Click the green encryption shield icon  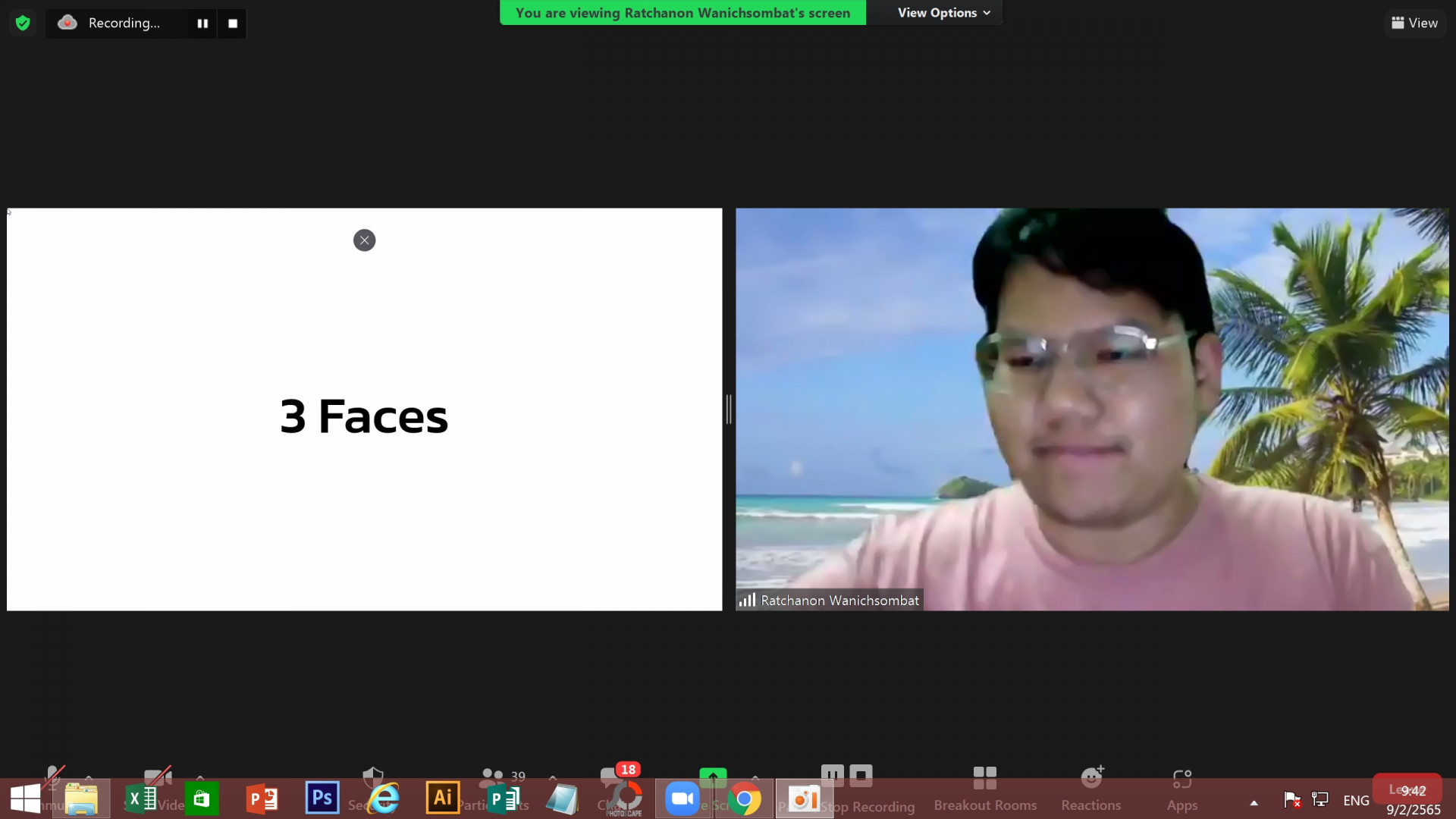pos(23,23)
